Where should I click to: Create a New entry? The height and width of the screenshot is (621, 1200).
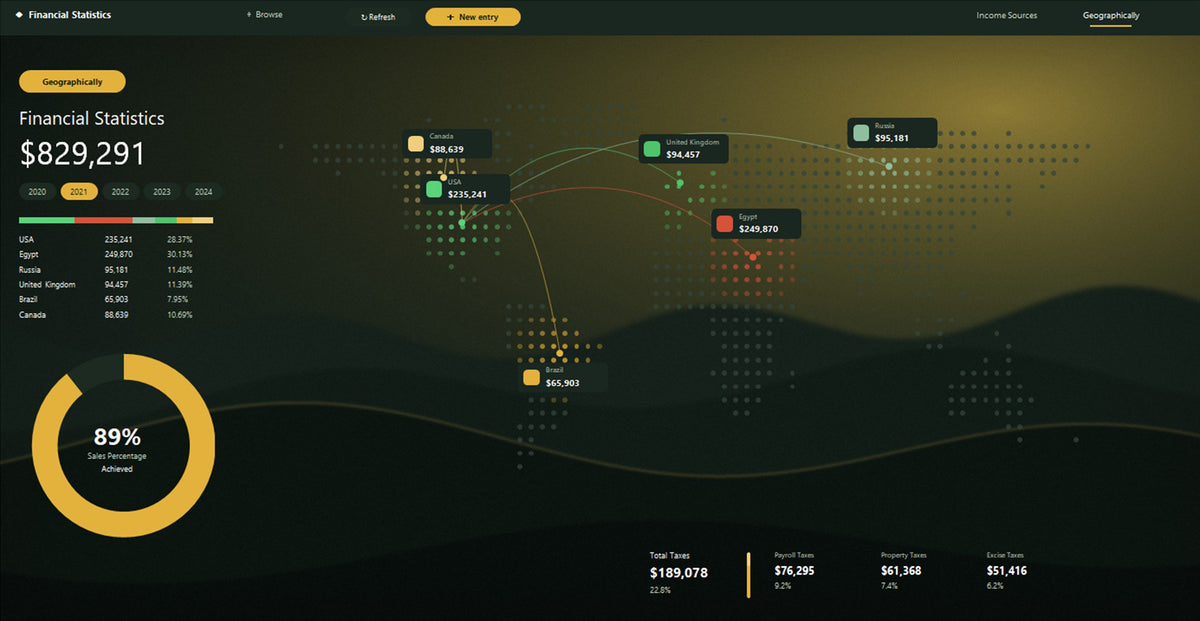(473, 17)
